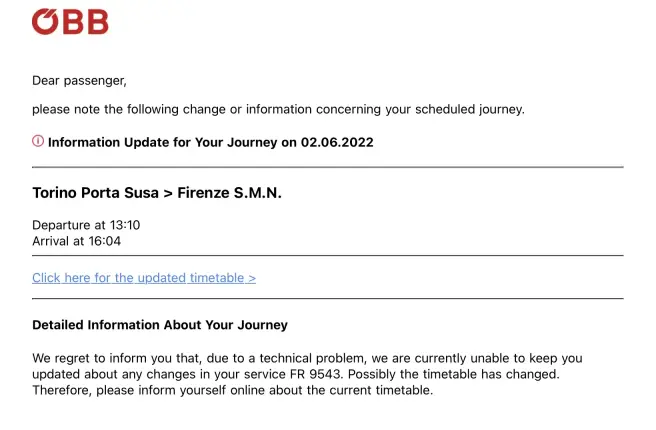Open the updated timetable link

click(x=144, y=278)
